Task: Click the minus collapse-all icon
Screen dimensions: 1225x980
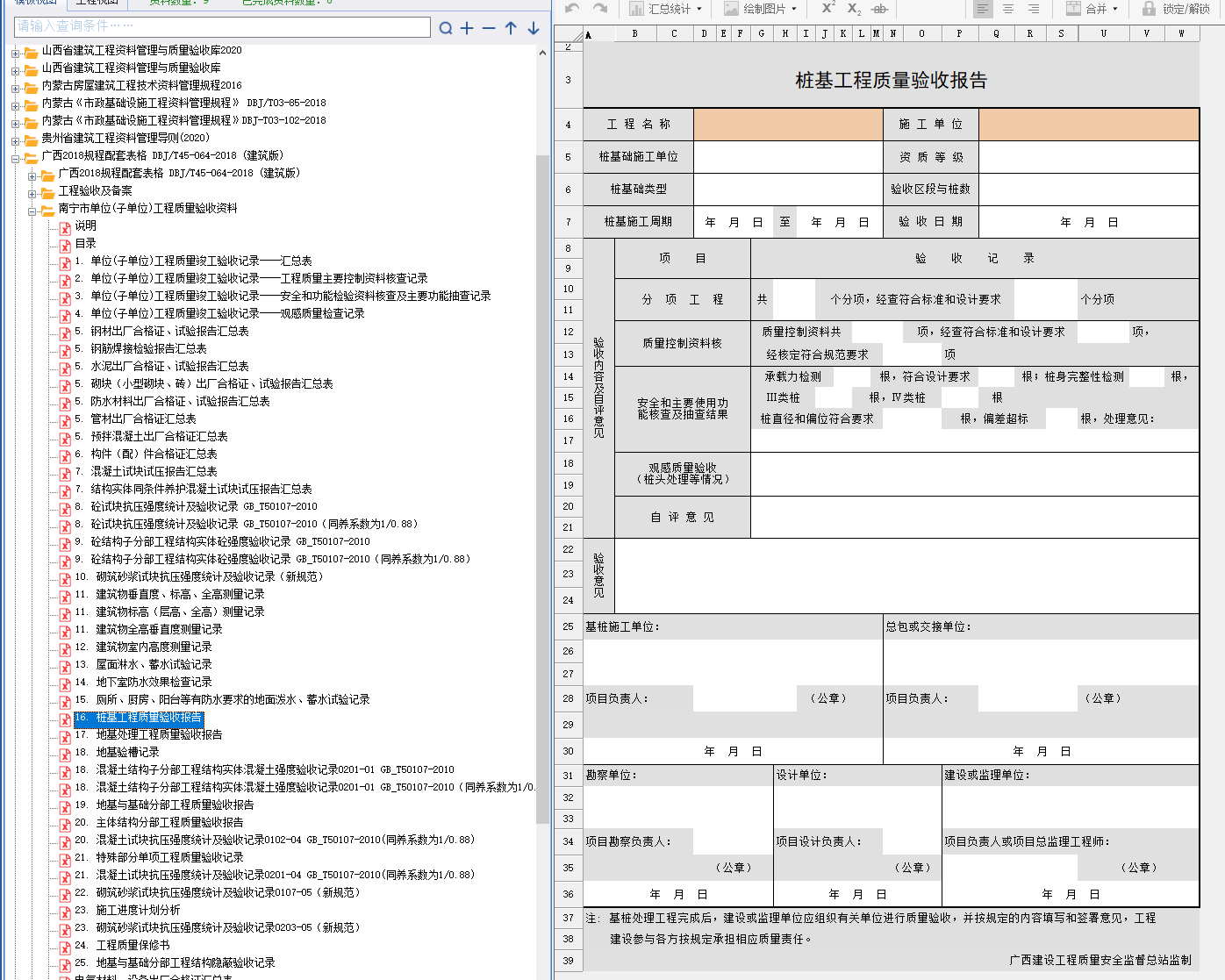Action: coord(489,28)
